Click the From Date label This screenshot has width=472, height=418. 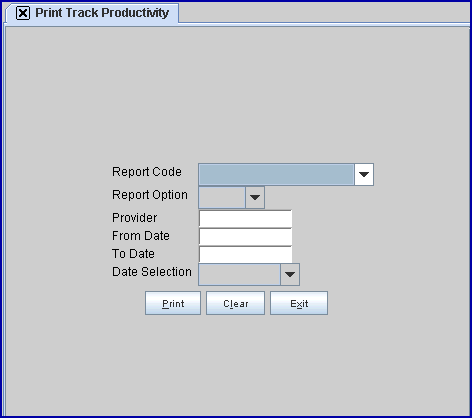point(141,236)
